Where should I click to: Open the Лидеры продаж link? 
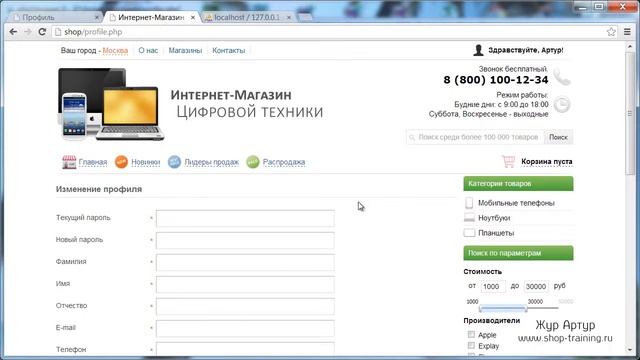point(211,162)
